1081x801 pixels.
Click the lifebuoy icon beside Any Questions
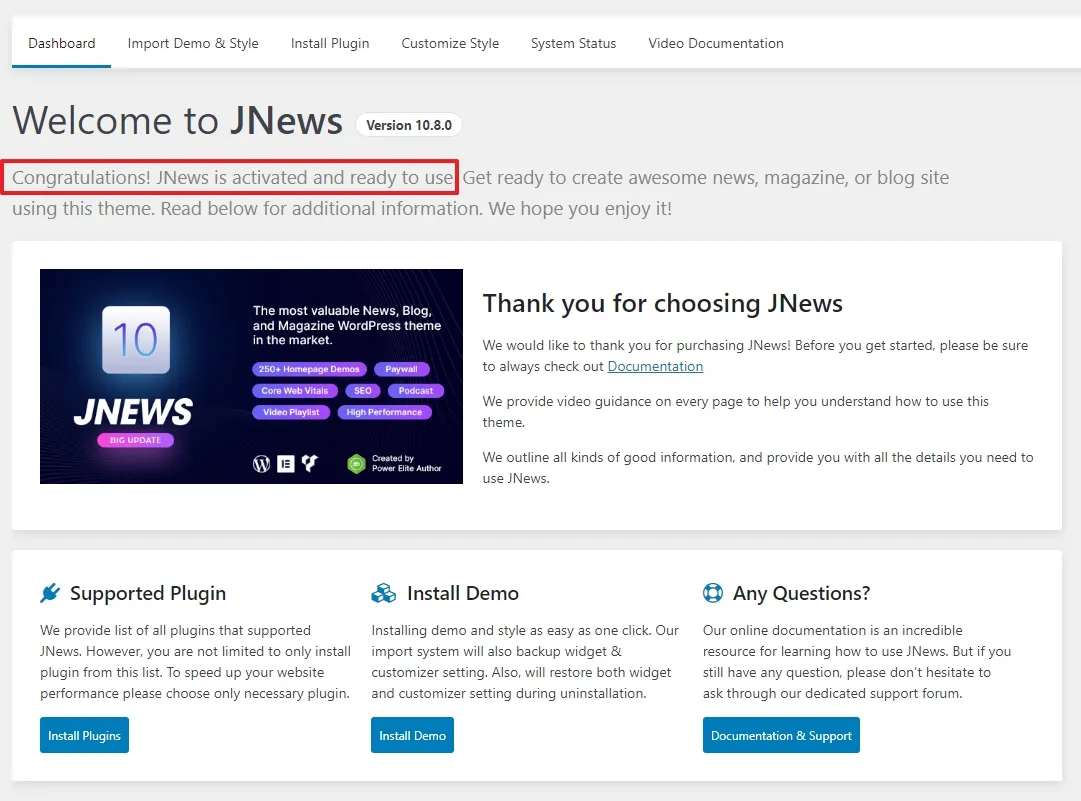713,593
